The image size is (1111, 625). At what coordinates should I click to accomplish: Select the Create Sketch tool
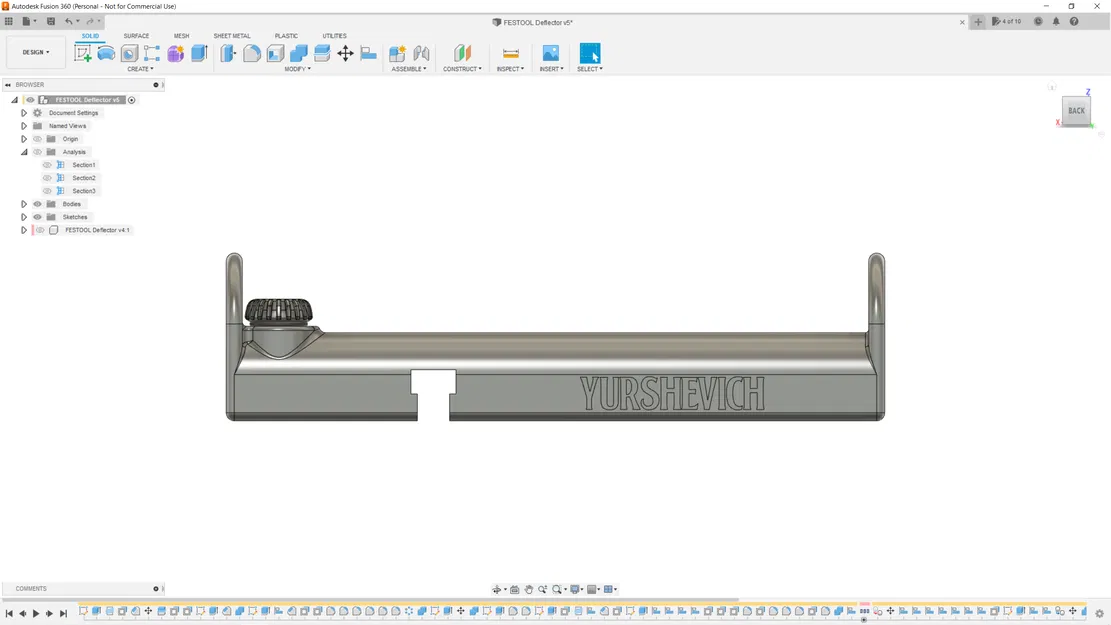coord(83,53)
